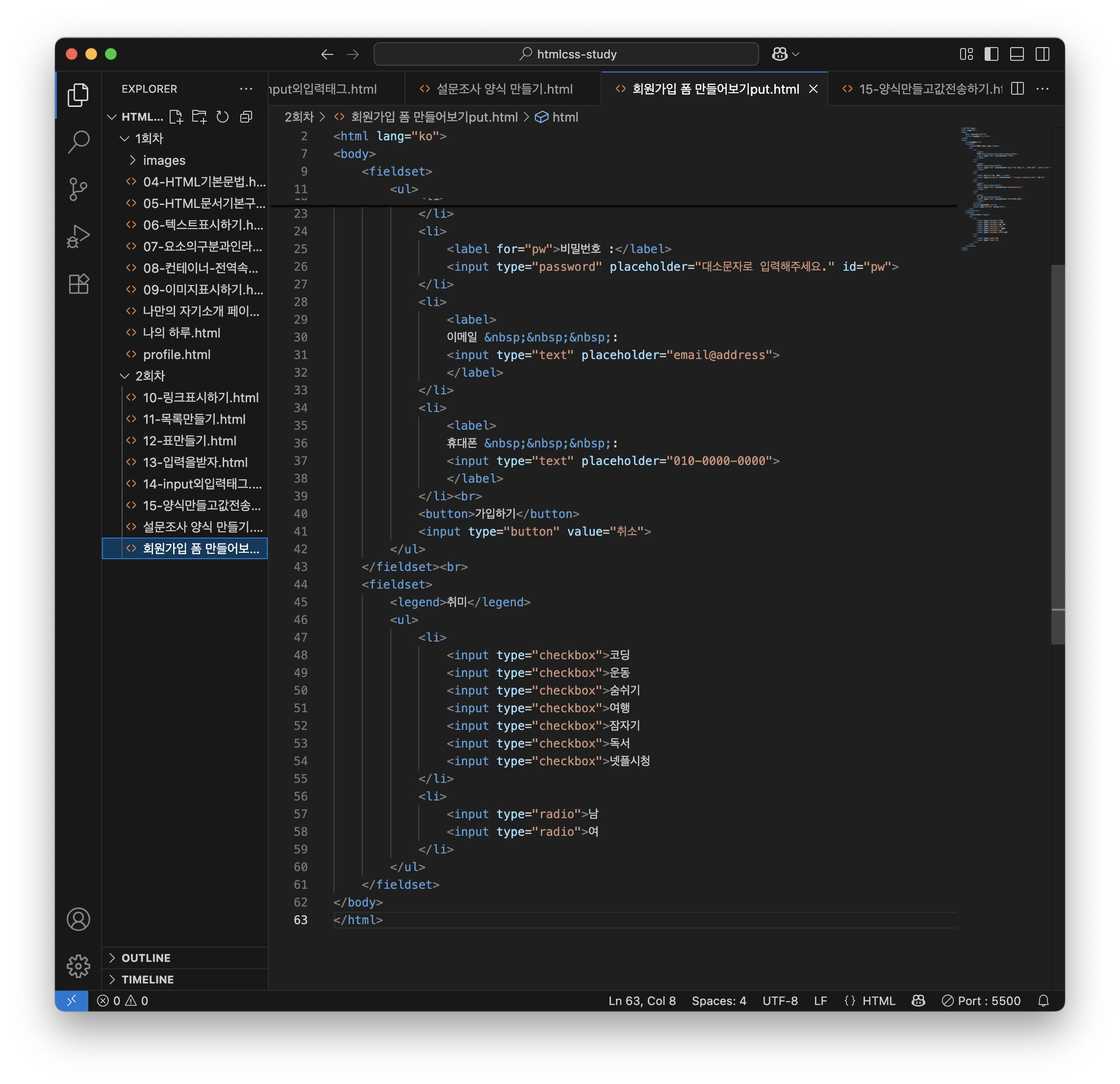
Task: Expand the images folder
Action: (163, 160)
